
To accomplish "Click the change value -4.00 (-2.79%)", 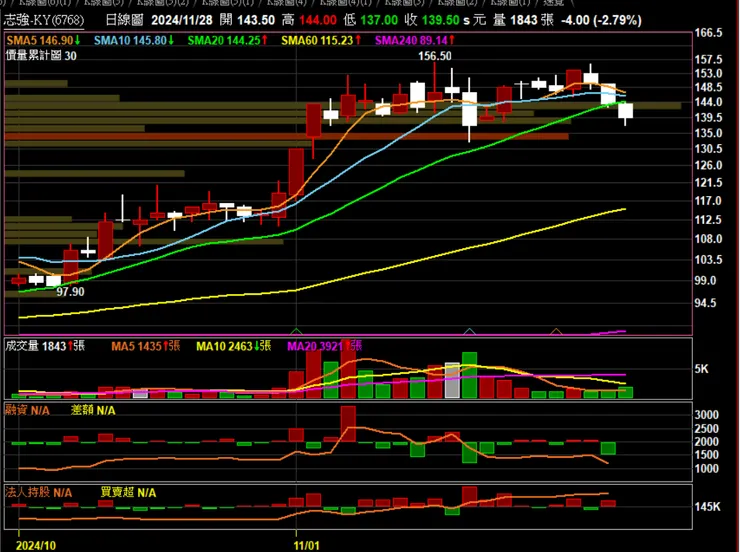I will 601,20.
